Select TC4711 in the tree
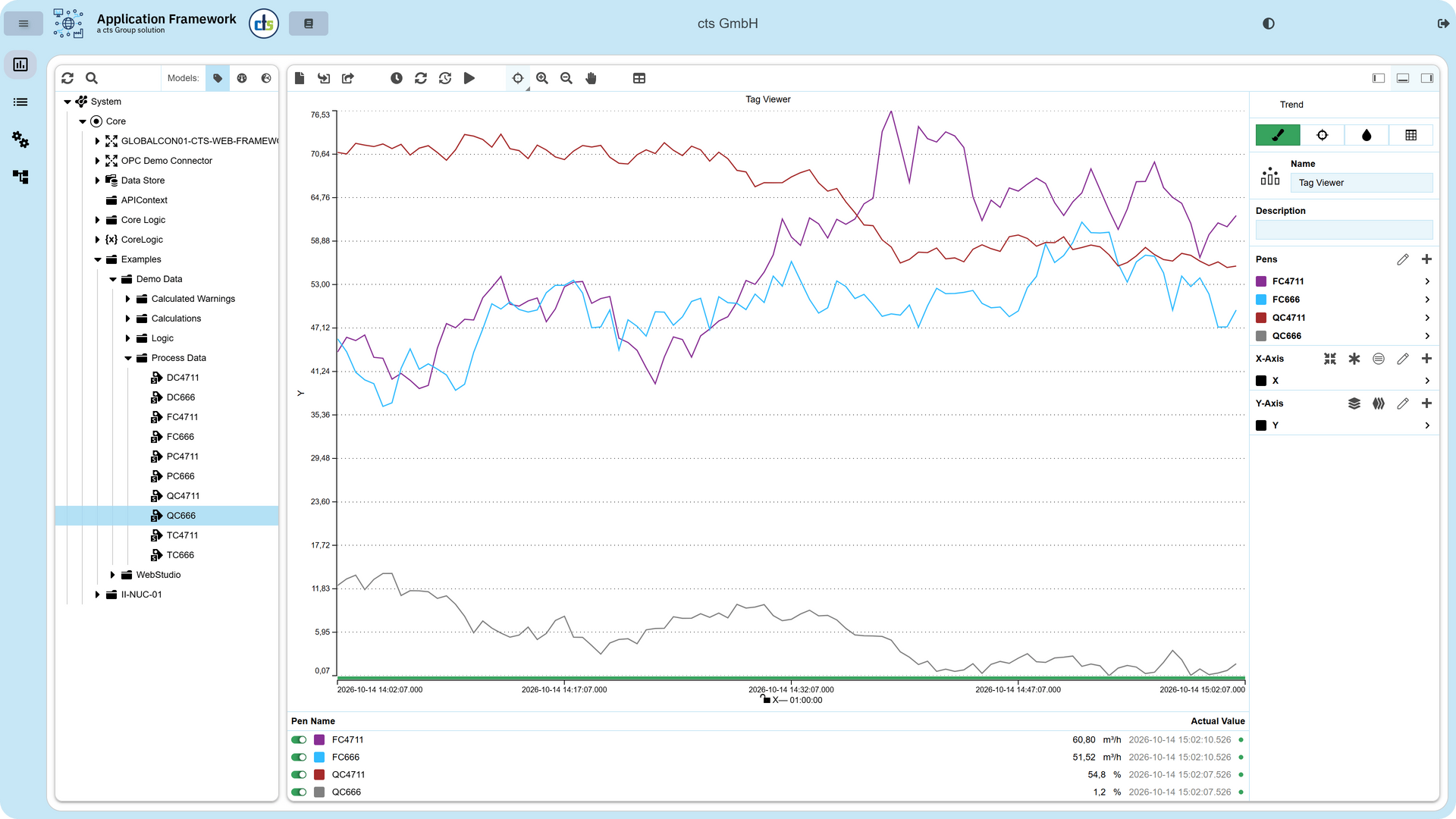Viewport: 1456px width, 819px height. coord(182,535)
